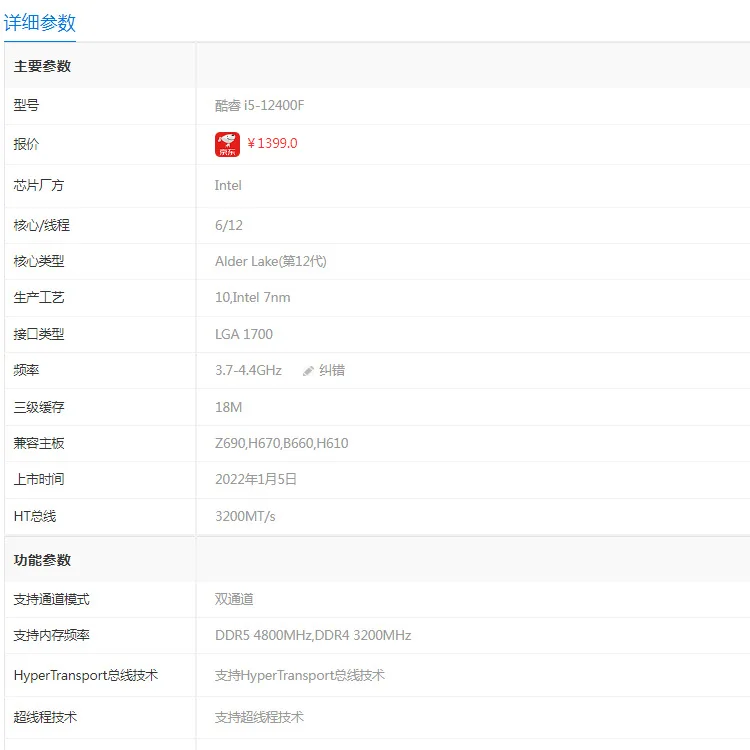Image resolution: width=750 pixels, height=750 pixels.
Task: Click the 功能参数 section header
Action: point(42,561)
